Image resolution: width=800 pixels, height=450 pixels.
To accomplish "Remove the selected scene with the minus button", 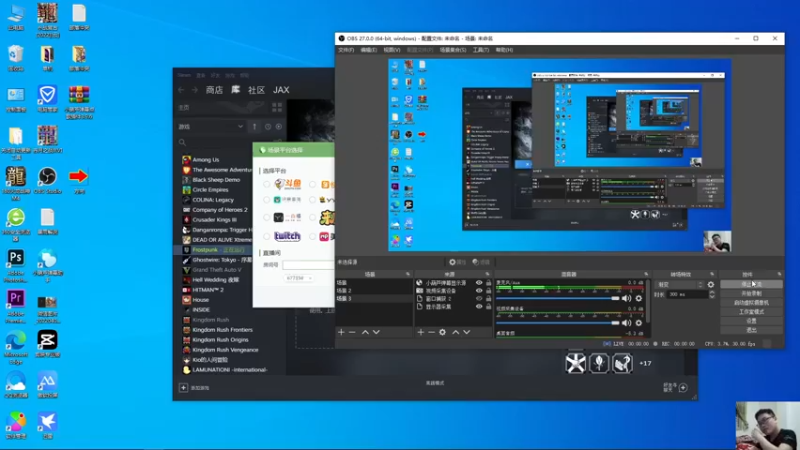I will (x=352, y=332).
